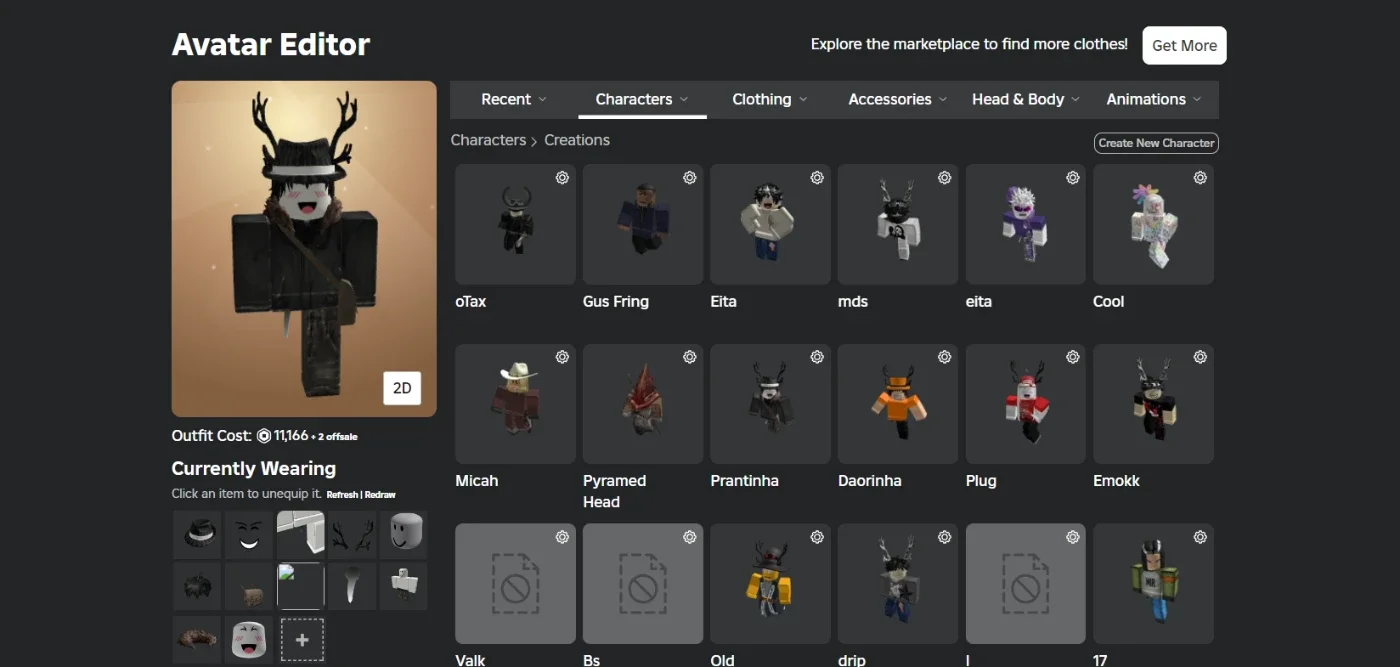Expand the Characters dropdown
This screenshot has height=667, width=1400.
(x=642, y=99)
